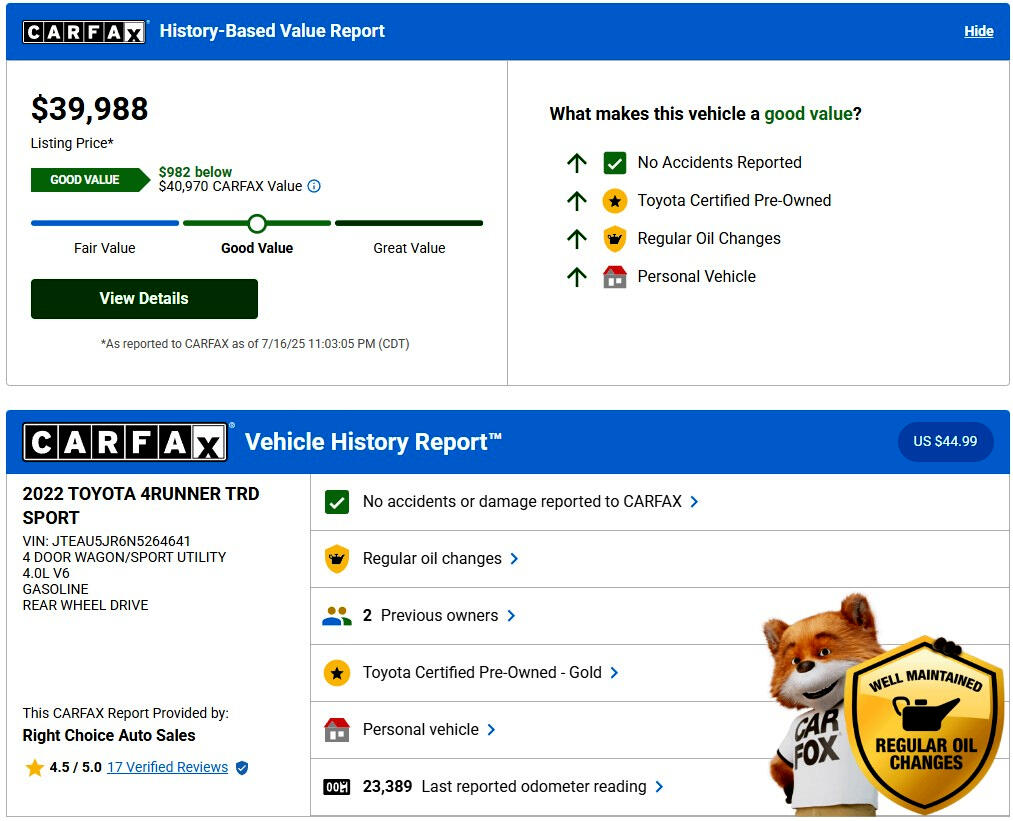Click the Good Value label under slider
1013x821 pixels.
click(x=257, y=248)
